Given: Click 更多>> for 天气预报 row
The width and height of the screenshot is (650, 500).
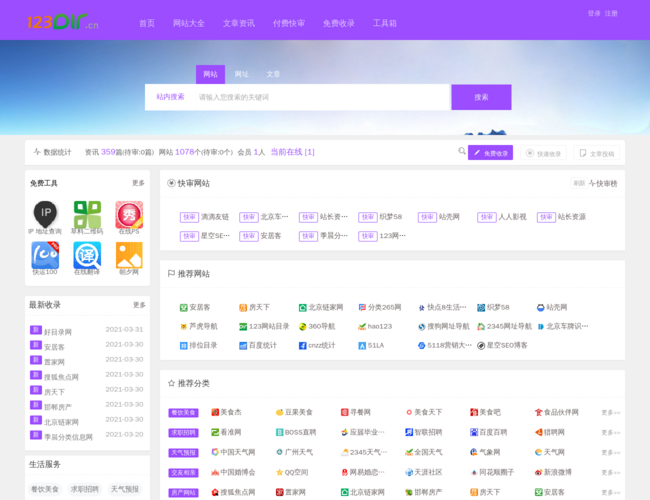Looking at the screenshot, I should pyautogui.click(x=611, y=452).
